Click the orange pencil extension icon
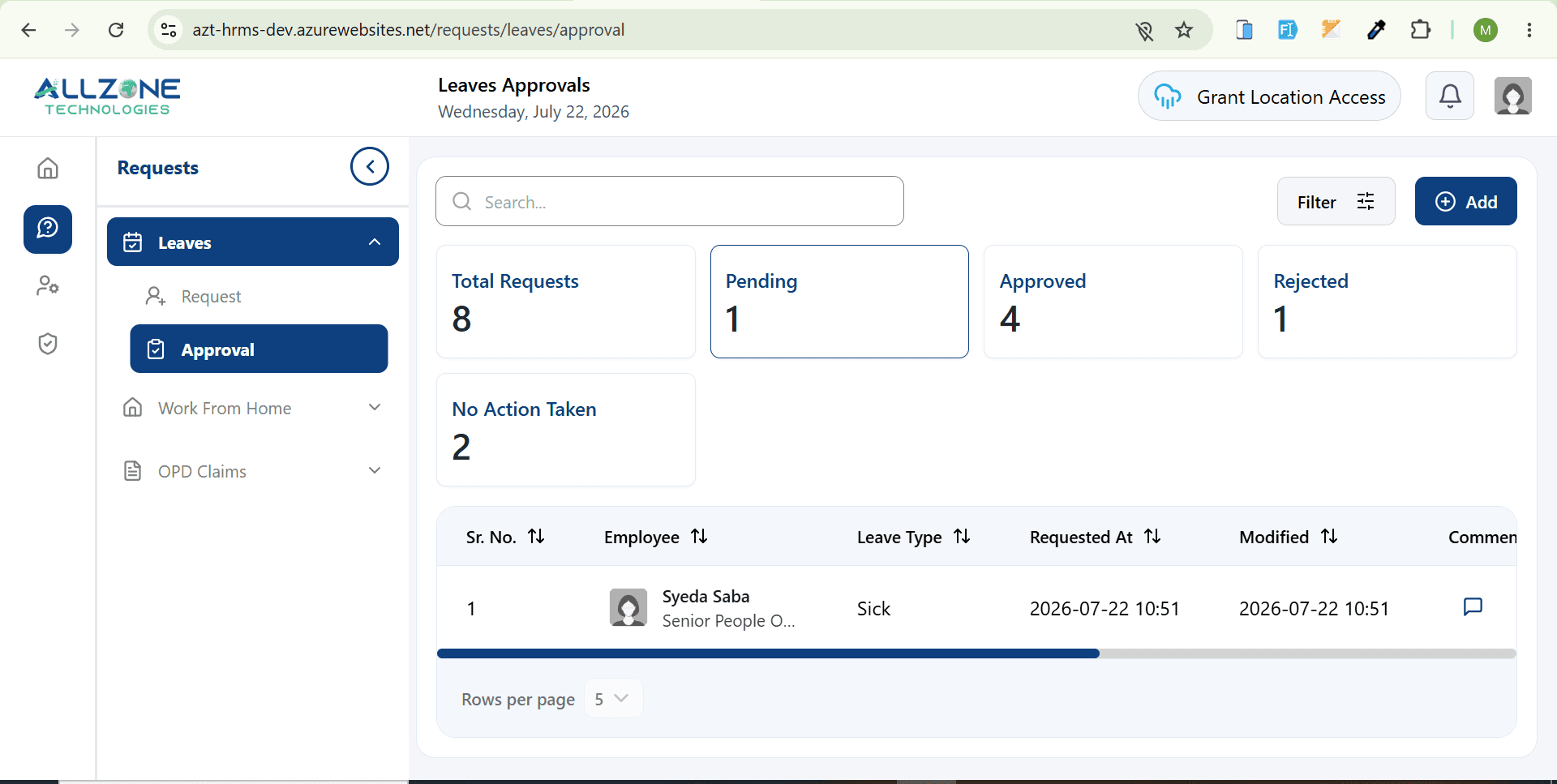The height and width of the screenshot is (784, 1557). [1331, 30]
